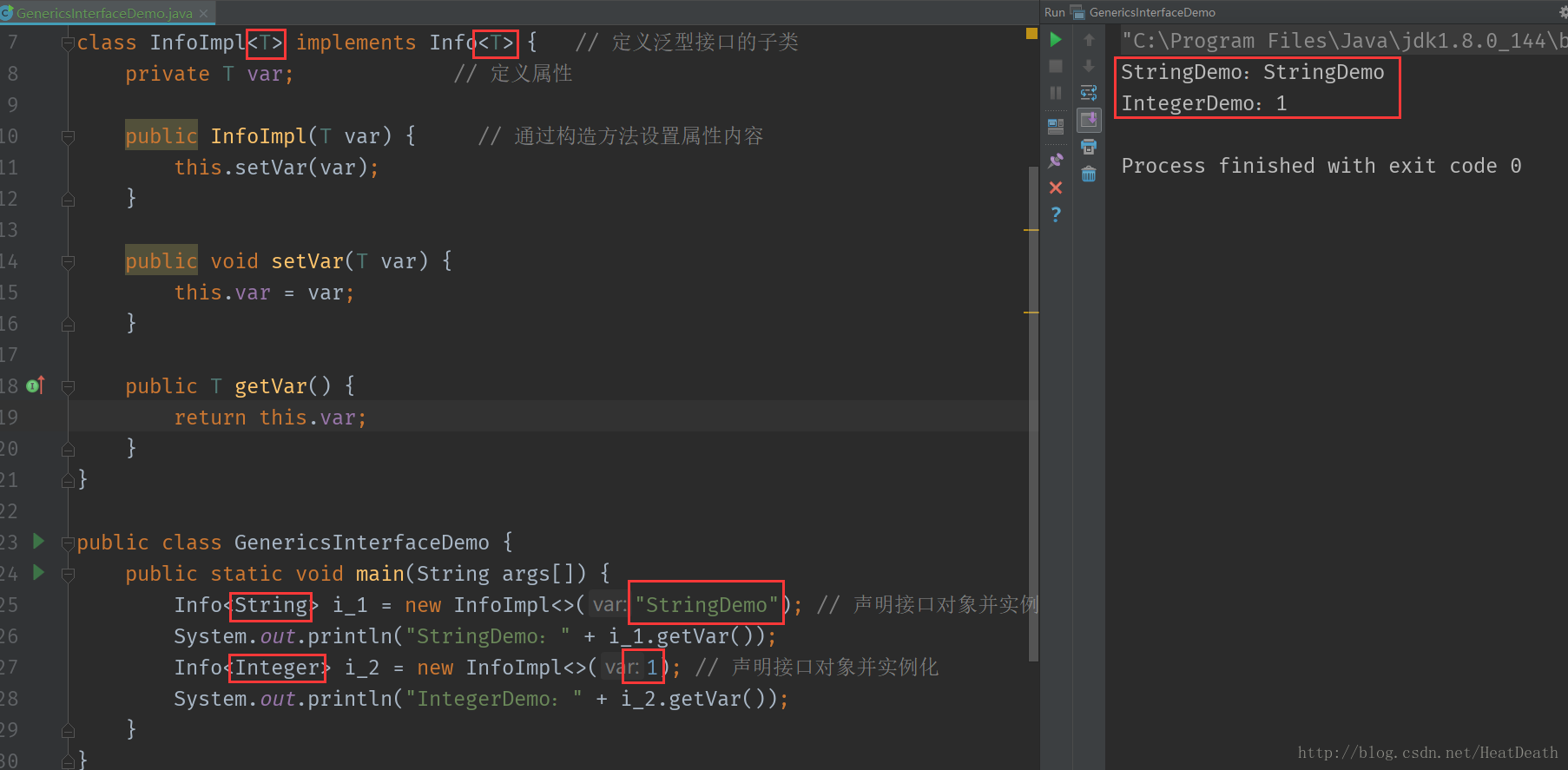
Task: Click the Pause output icon
Action: [1056, 93]
